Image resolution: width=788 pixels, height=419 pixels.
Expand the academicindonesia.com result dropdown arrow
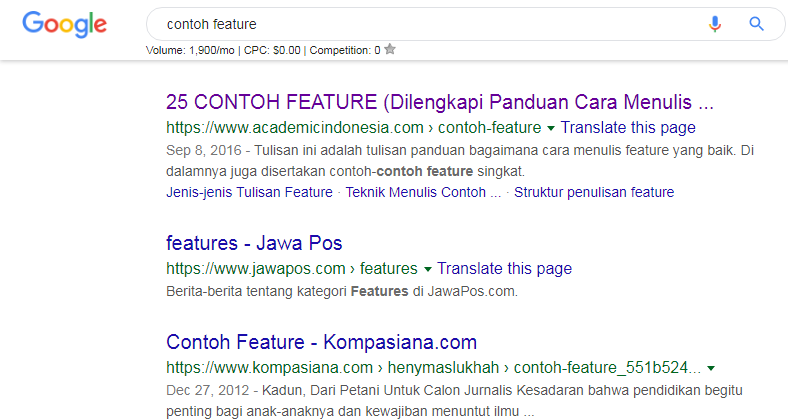[551, 128]
